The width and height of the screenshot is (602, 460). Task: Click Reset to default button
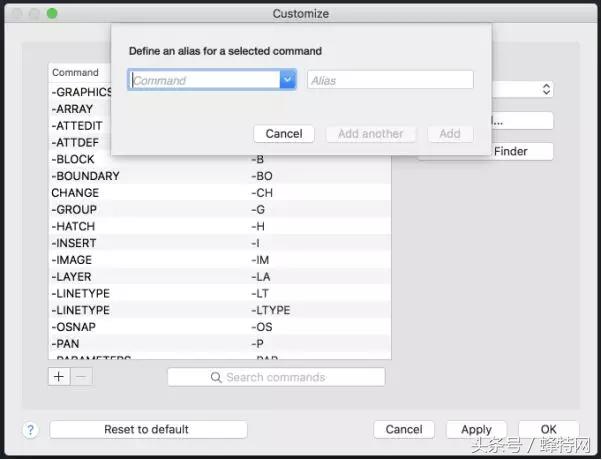click(x=148, y=429)
